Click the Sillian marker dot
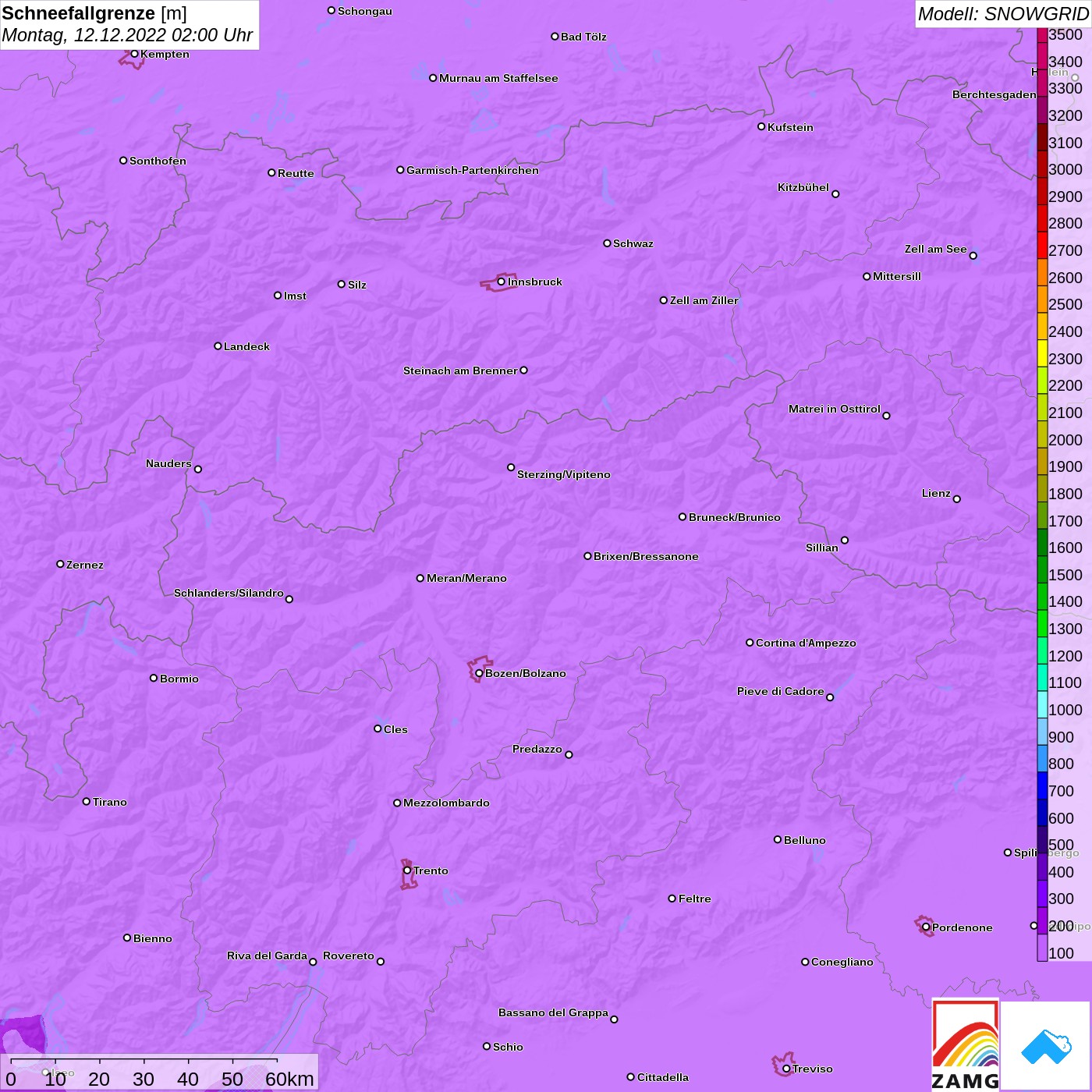This screenshot has width=1092, height=1092. click(845, 540)
